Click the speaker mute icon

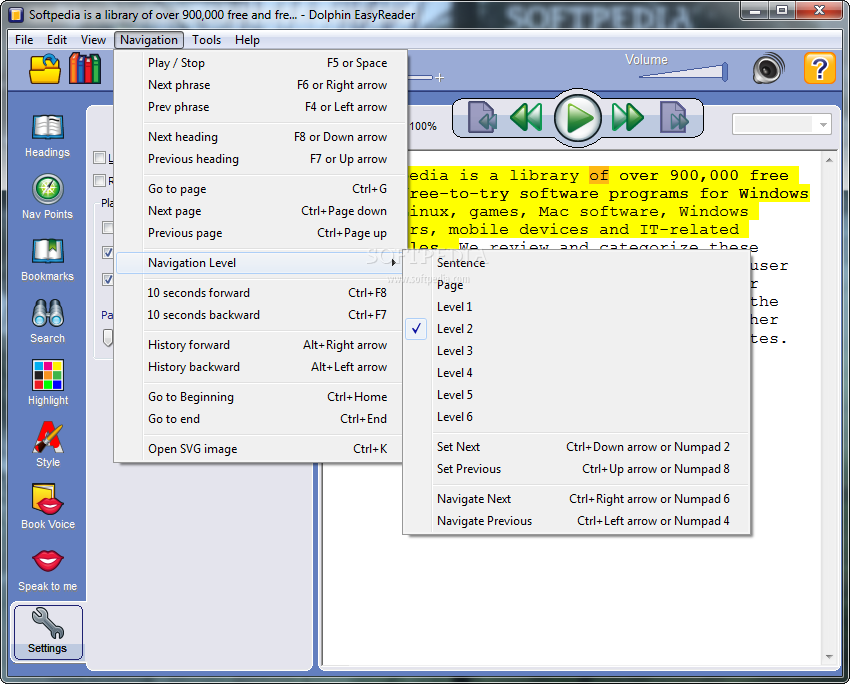(x=768, y=69)
